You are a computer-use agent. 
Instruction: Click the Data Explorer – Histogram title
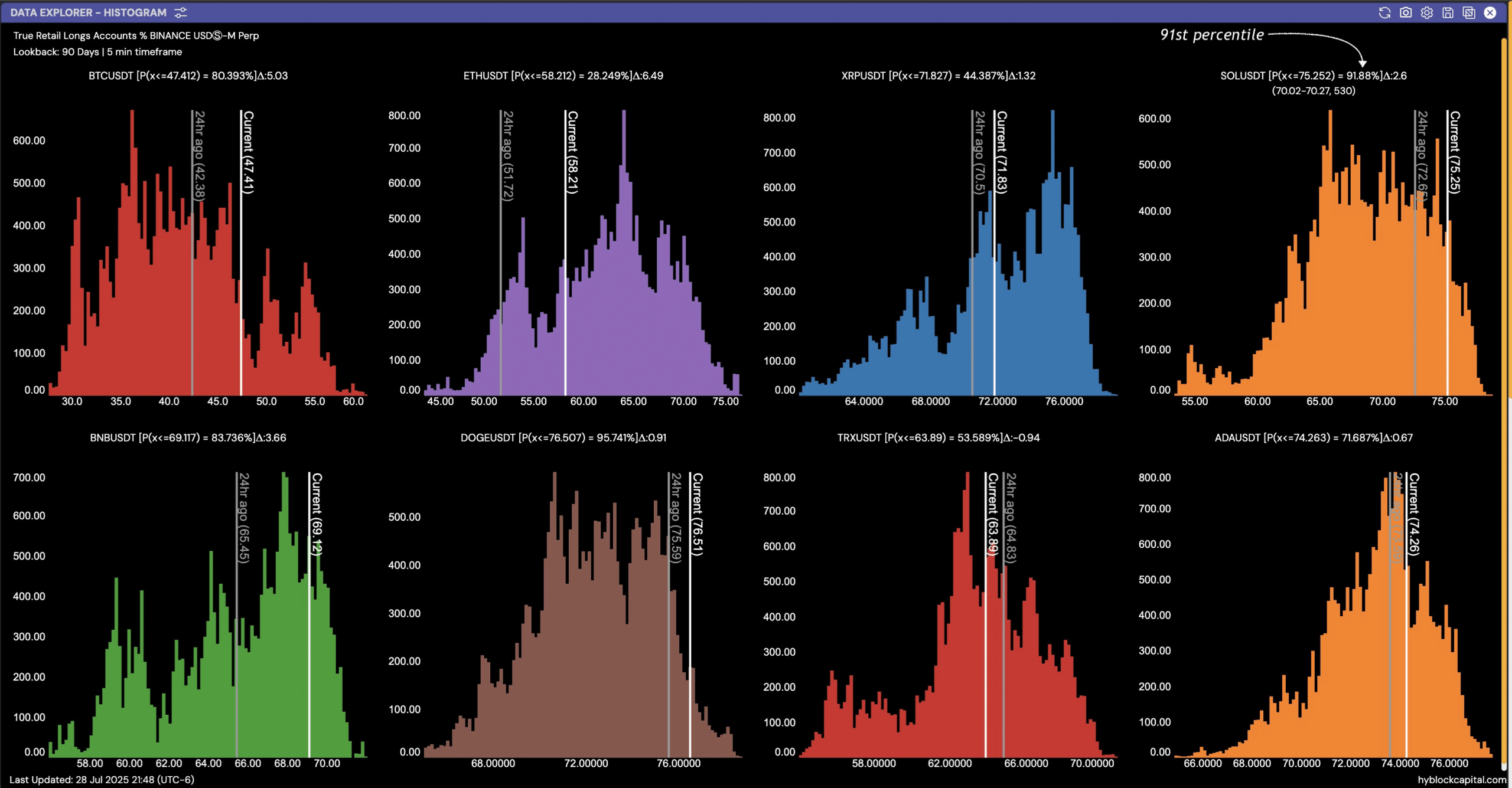(x=89, y=12)
